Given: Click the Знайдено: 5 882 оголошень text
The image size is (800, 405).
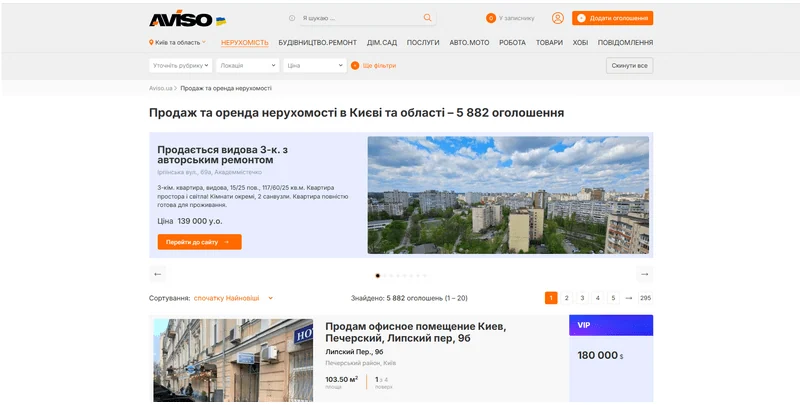Looking at the screenshot, I should pyautogui.click(x=409, y=298).
